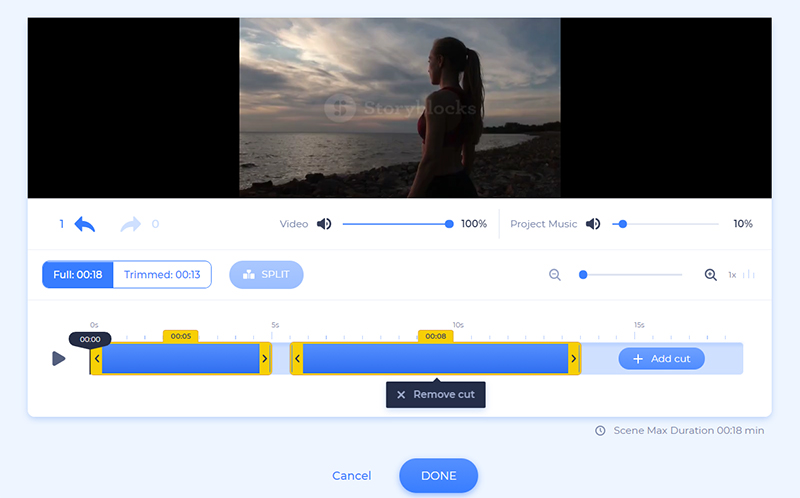This screenshot has width=800, height=498.
Task: Click the undo arrow icon
Action: pos(84,224)
